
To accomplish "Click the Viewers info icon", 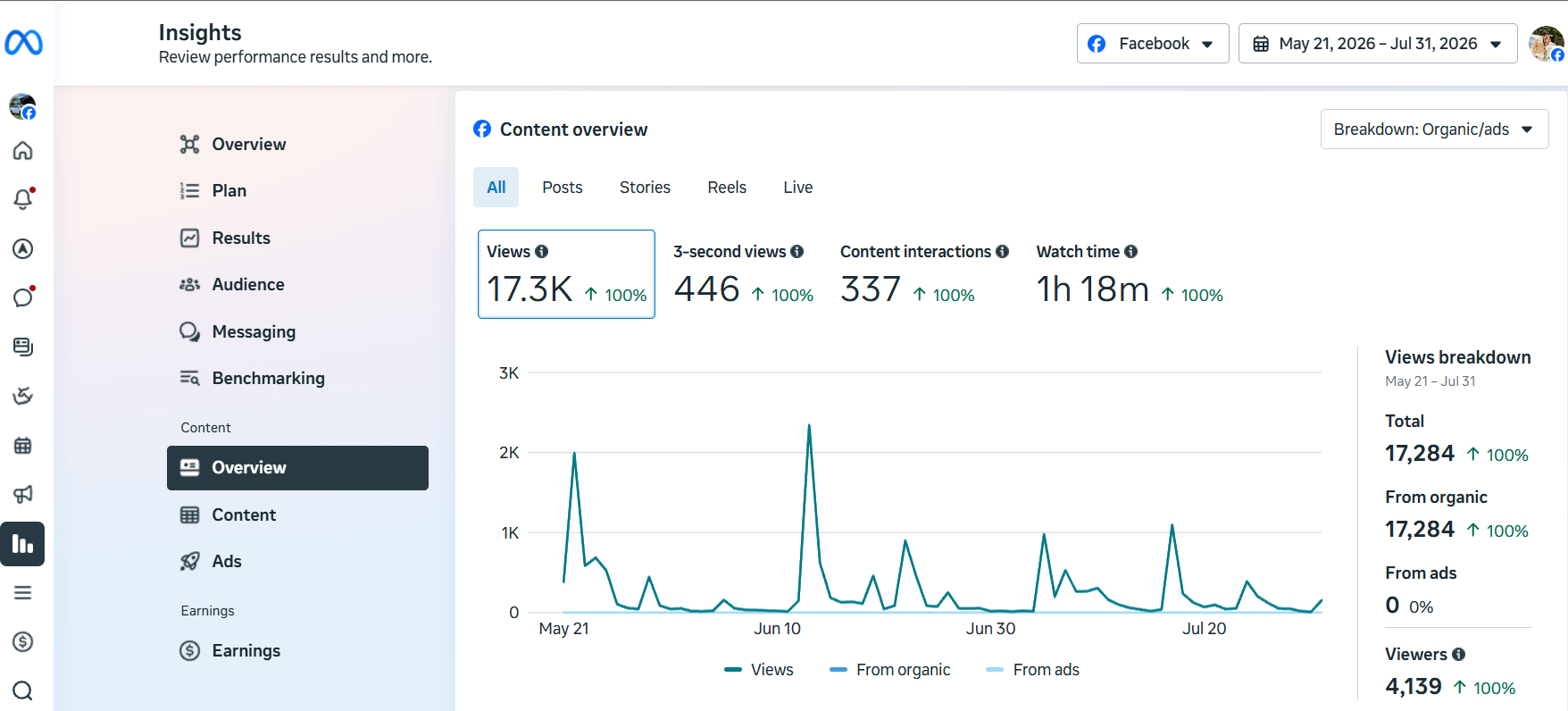I will point(1459,655).
